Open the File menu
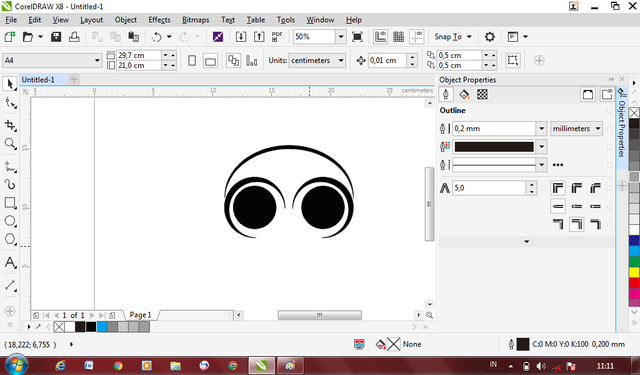Image resolution: width=640 pixels, height=375 pixels. [x=11, y=20]
